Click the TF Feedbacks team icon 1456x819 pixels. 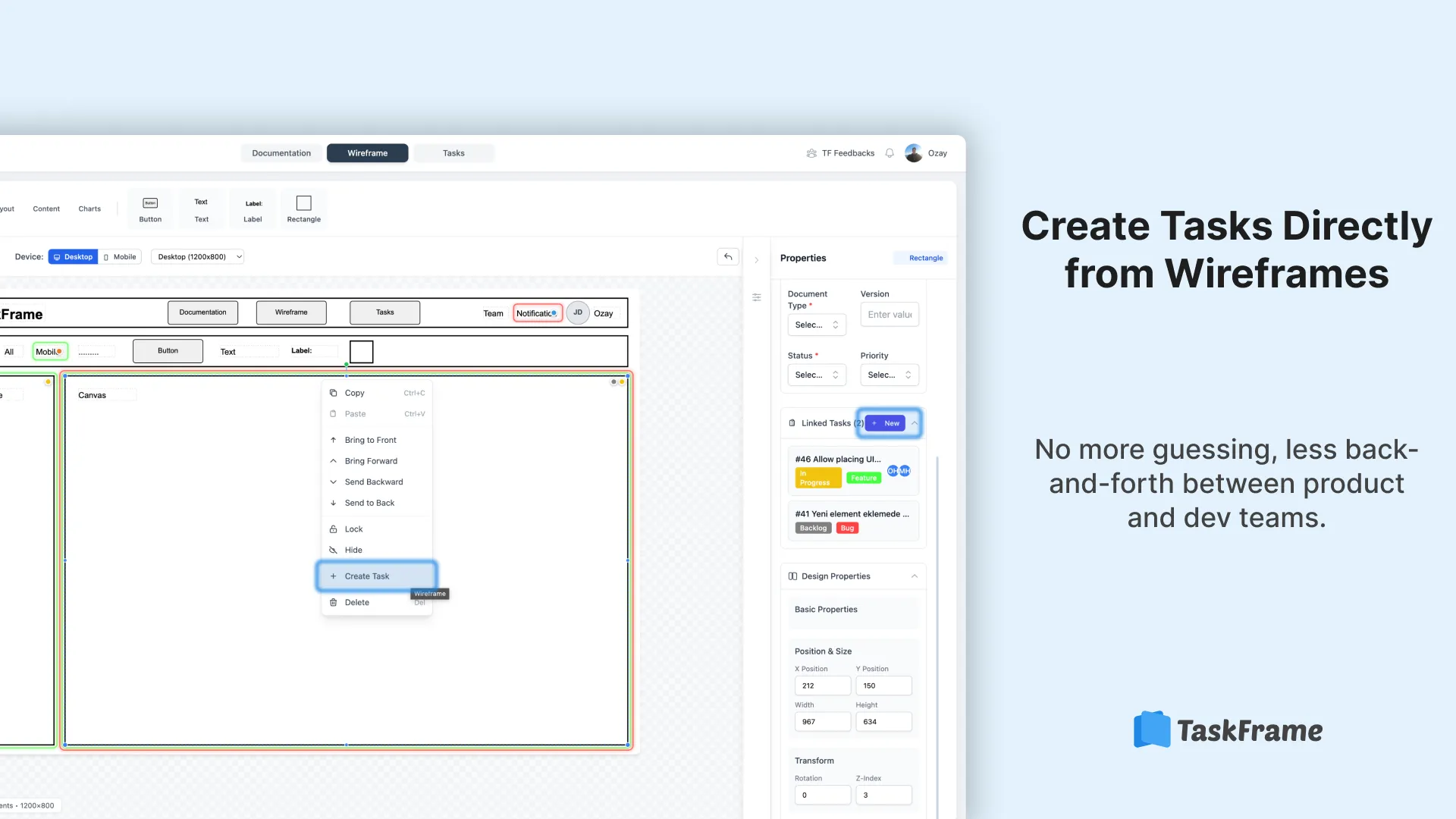point(811,153)
